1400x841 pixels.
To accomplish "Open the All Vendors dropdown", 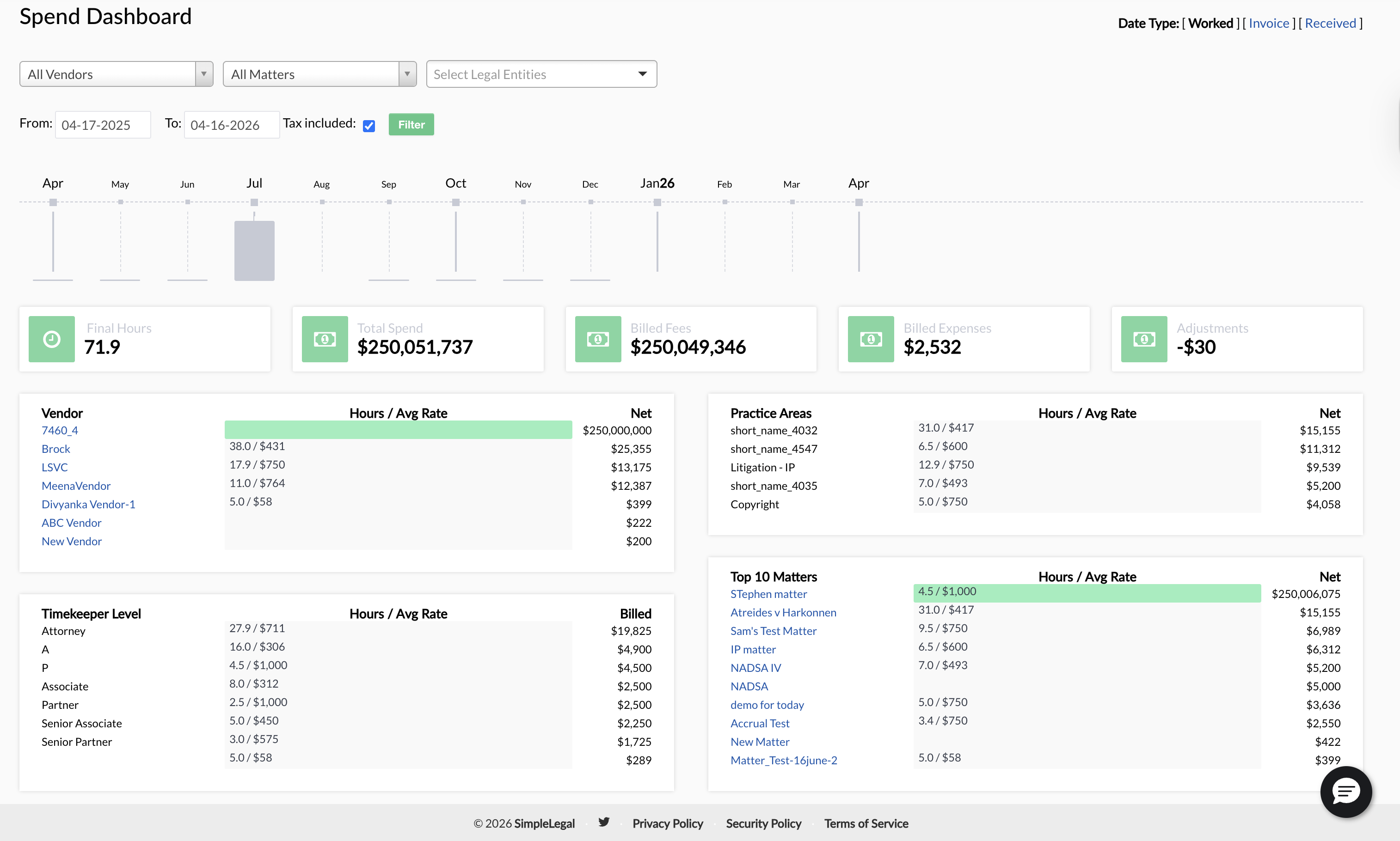I will pyautogui.click(x=116, y=74).
